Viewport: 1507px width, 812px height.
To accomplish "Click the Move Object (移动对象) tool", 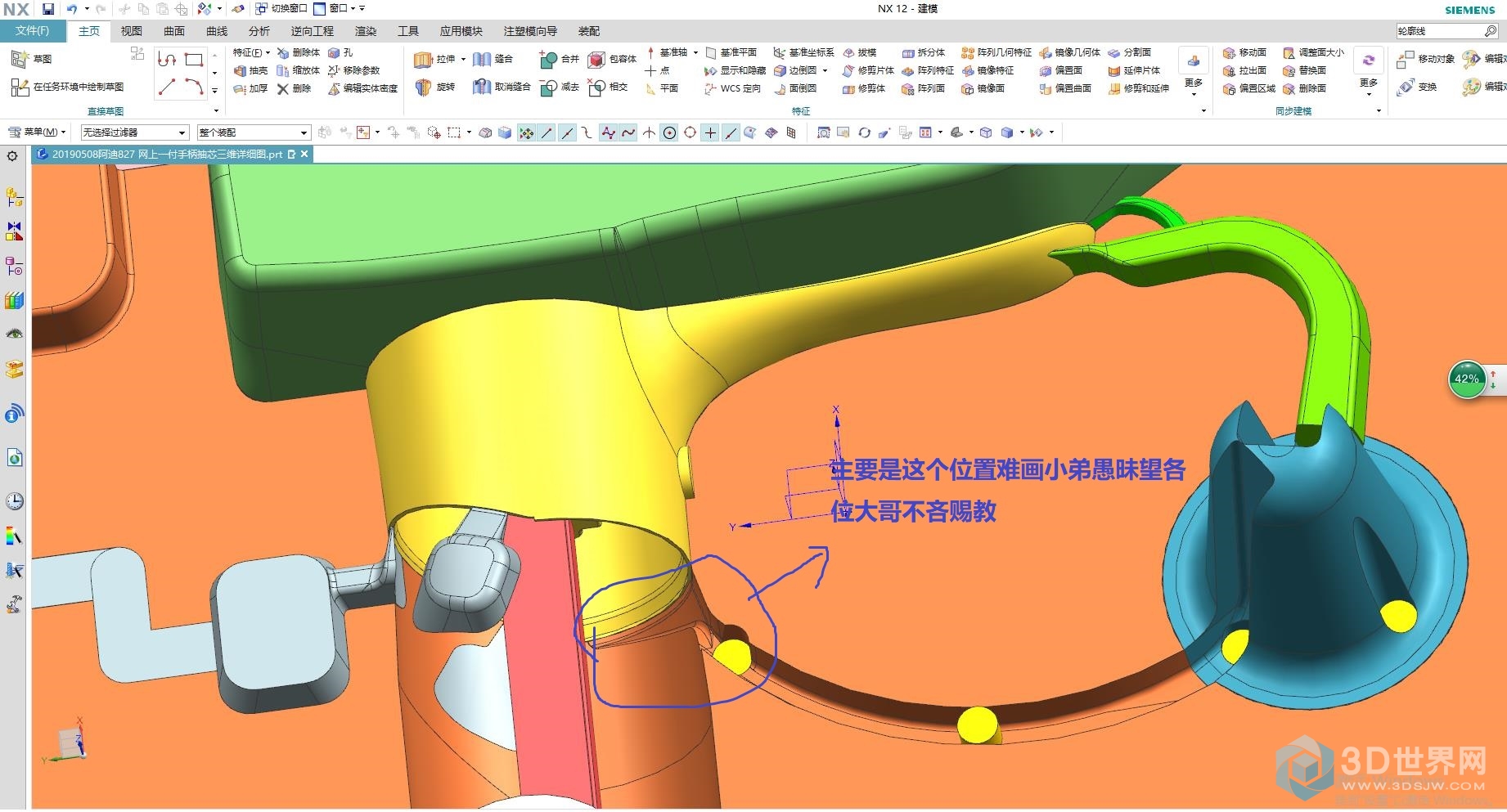I will (x=1425, y=59).
